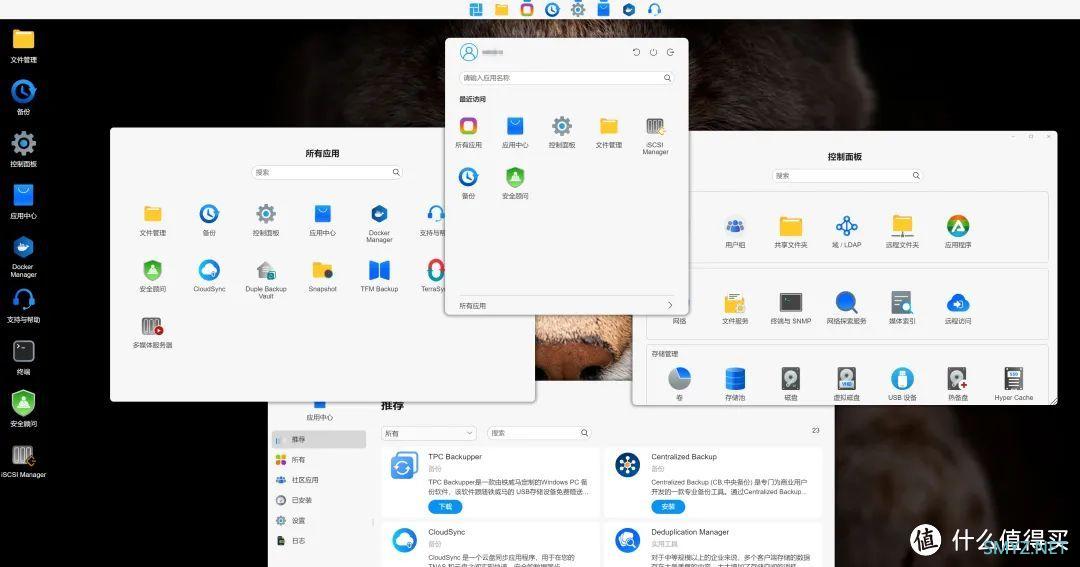Screen dimensions: 1080x567
Task: Click the search field in 所有应用 window
Action: tap(327, 172)
